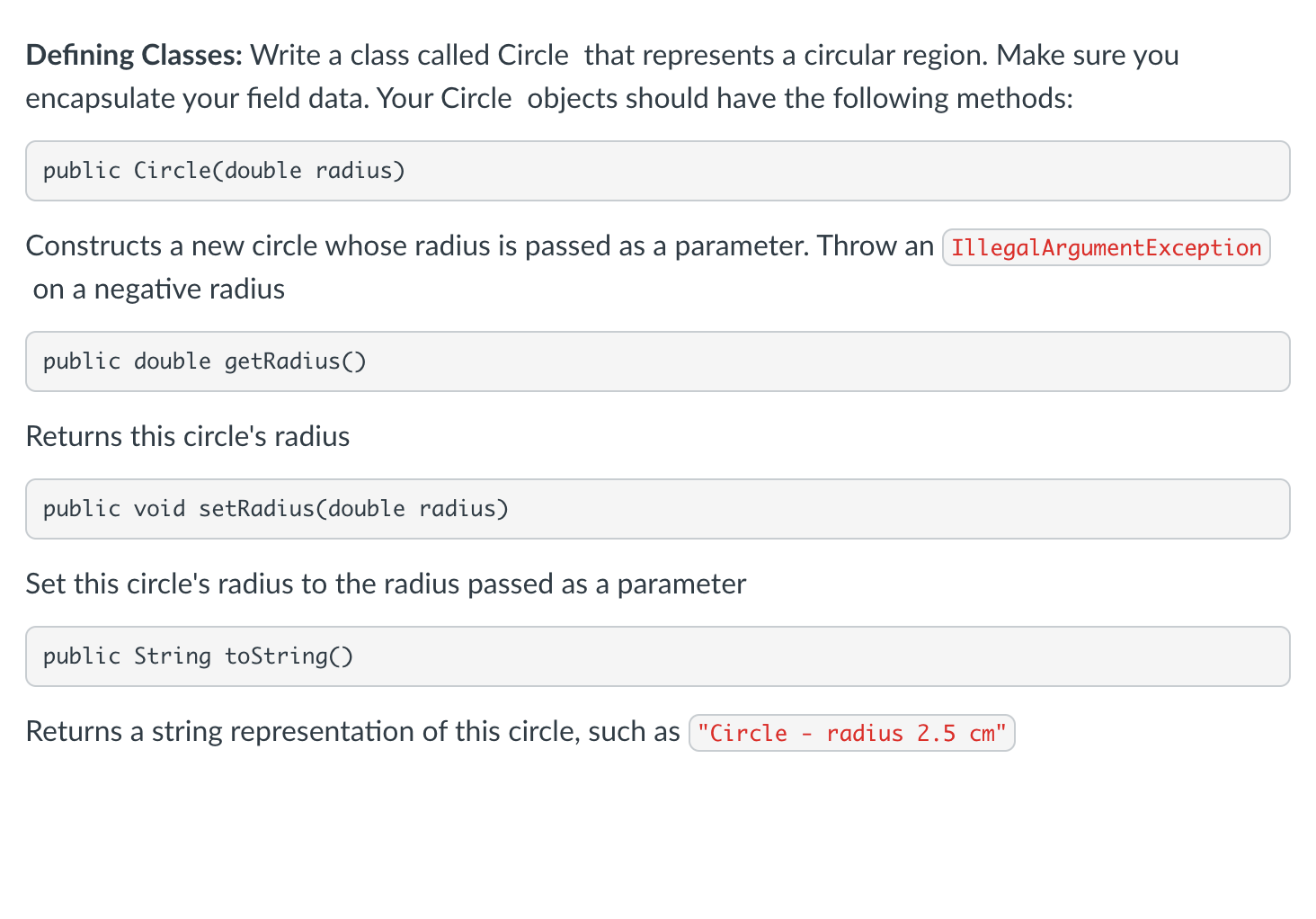The width and height of the screenshot is (1316, 919).
Task: Click the text 'Returns this circle's radius'
Action: tap(188, 436)
